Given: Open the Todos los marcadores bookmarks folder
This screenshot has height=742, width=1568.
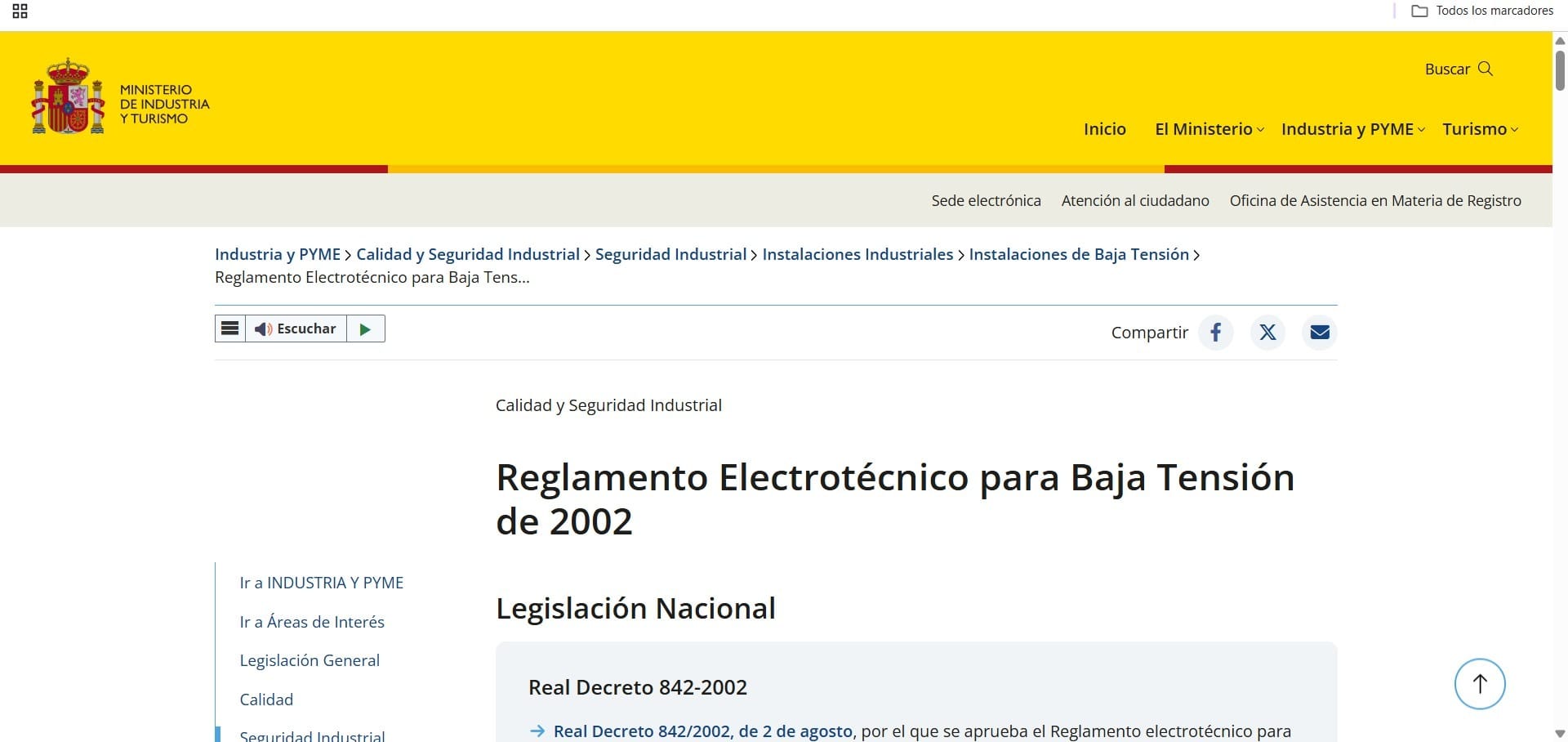Looking at the screenshot, I should click(1481, 11).
